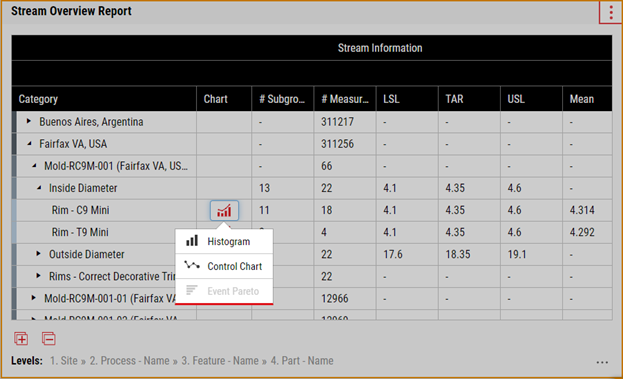The height and width of the screenshot is (379, 623).
Task: Open the three-dot report options menu
Action: (x=611, y=13)
